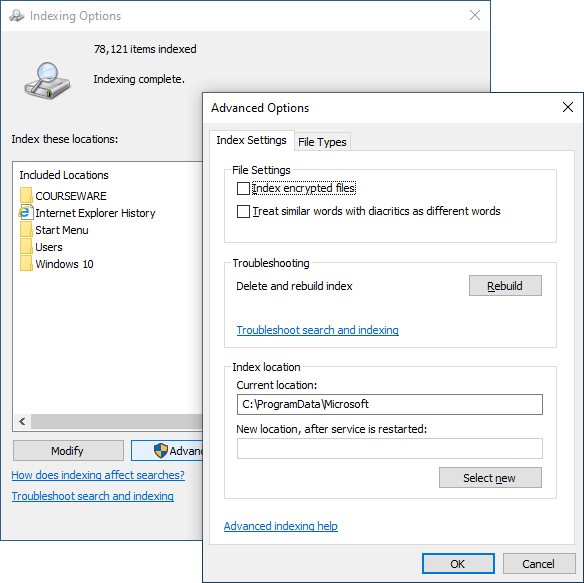Switch to the File Types tab
The image size is (584, 583).
click(x=322, y=142)
